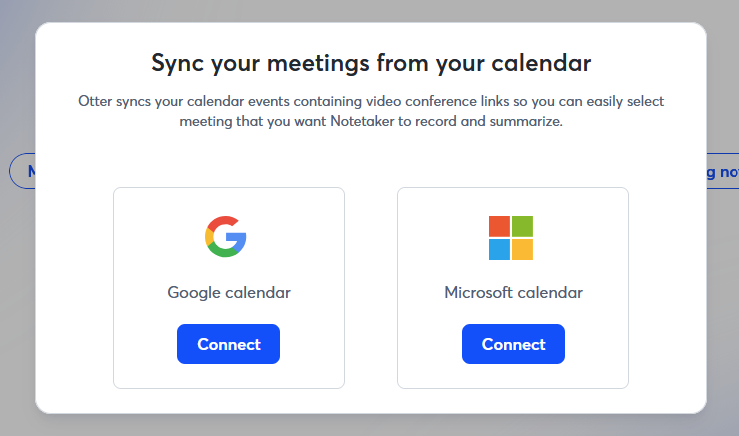Viewport: 739px width, 436px height.
Task: Click the word 'Otter' in the description
Action: click(96, 102)
